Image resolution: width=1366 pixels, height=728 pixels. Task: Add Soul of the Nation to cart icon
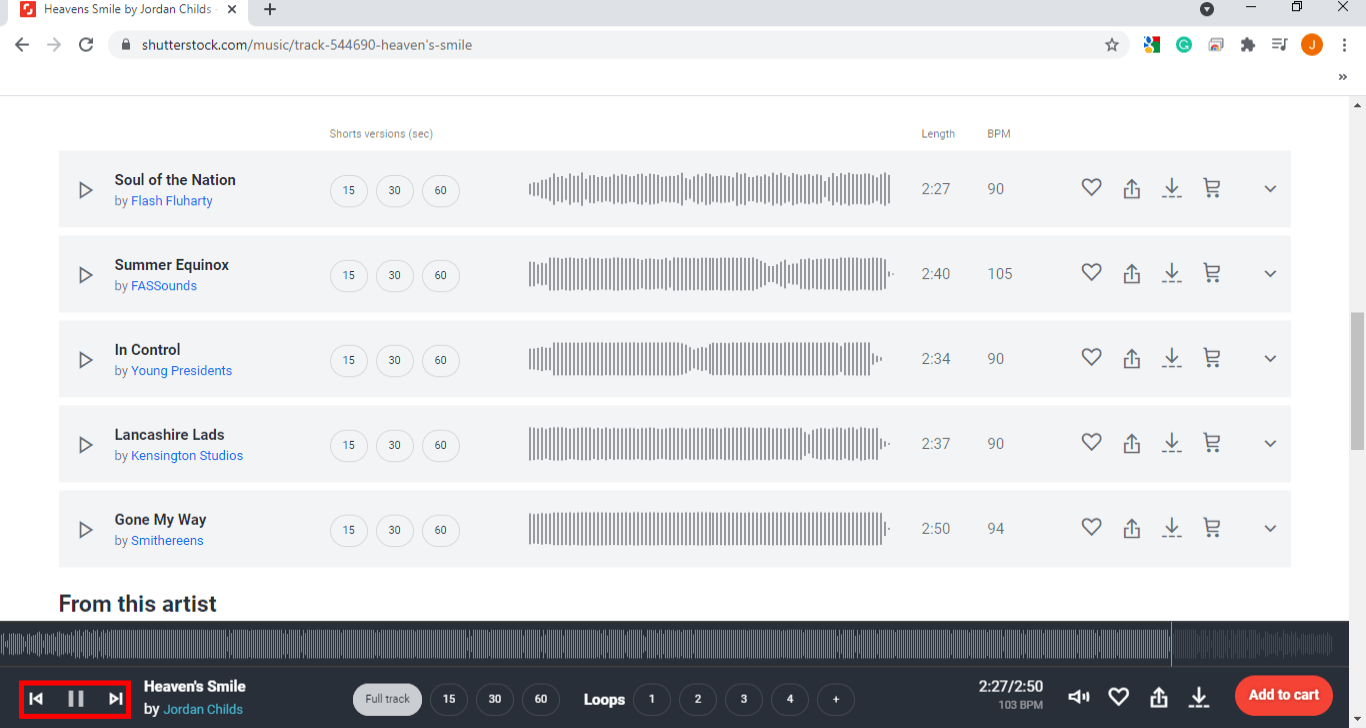point(1212,188)
